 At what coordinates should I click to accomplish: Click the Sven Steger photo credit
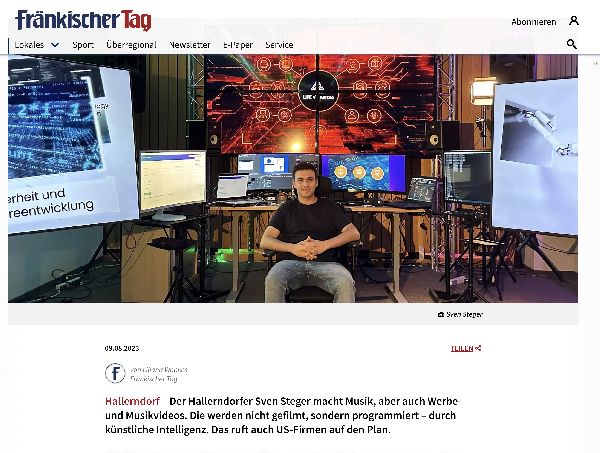[x=464, y=314]
